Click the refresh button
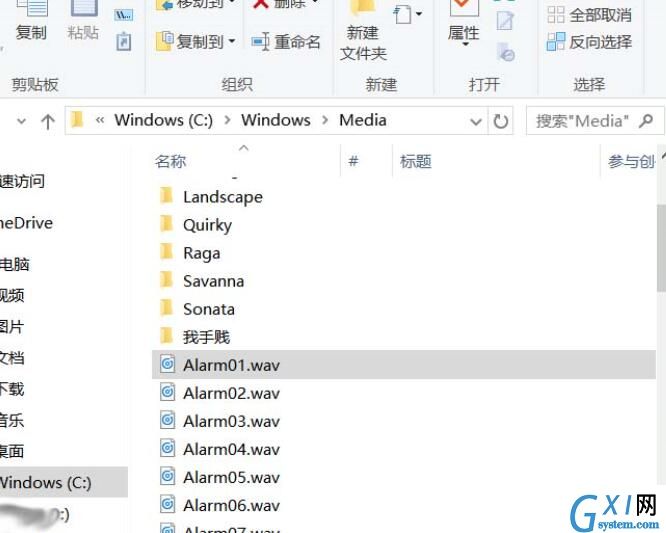666x533 pixels. pyautogui.click(x=501, y=121)
